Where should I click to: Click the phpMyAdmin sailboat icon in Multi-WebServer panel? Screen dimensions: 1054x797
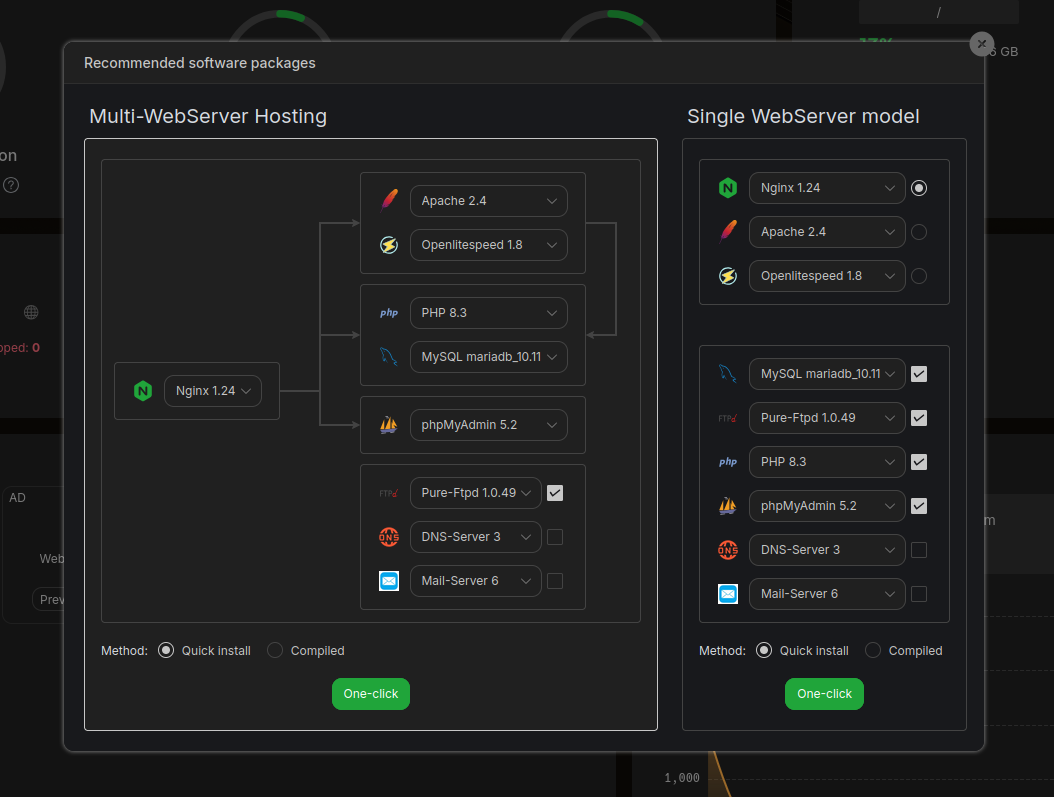[x=389, y=425]
